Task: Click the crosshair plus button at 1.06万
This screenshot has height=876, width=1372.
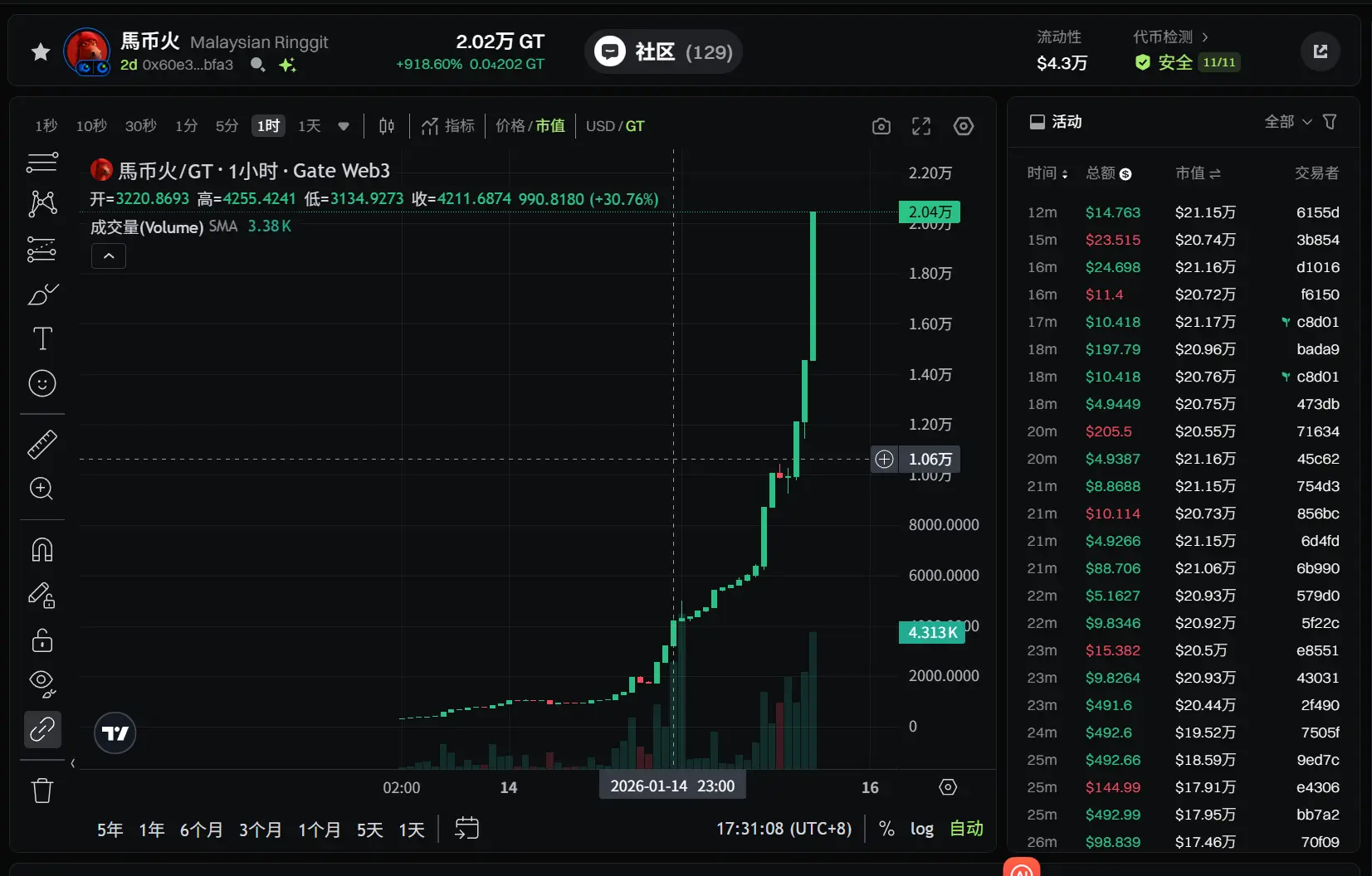Action: pyautogui.click(x=885, y=459)
